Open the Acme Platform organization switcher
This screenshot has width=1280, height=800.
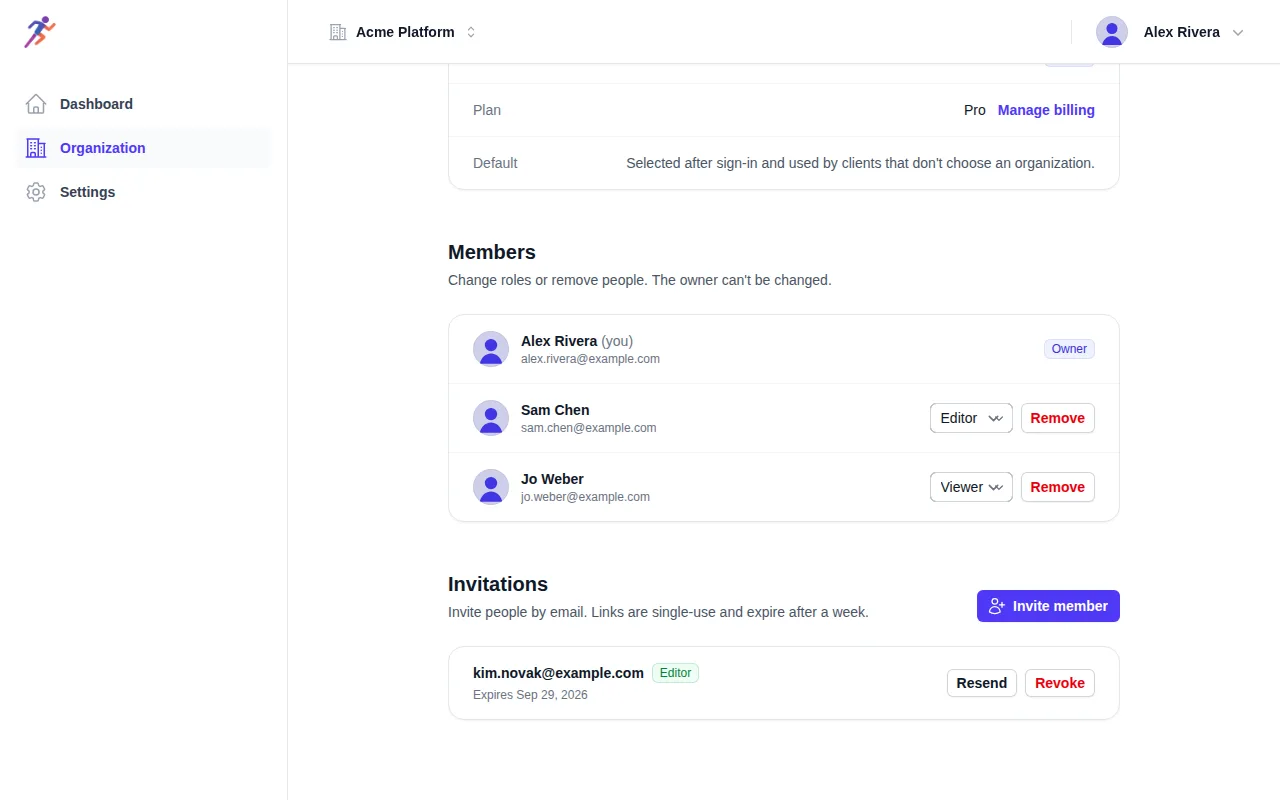click(403, 32)
